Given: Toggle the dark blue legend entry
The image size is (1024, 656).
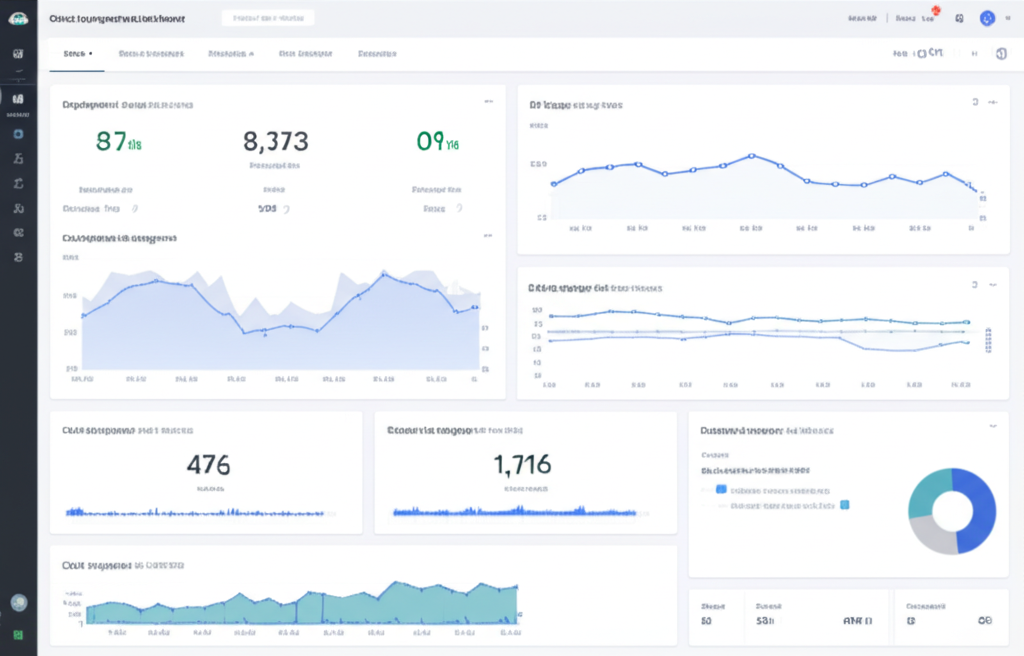Looking at the screenshot, I should click(721, 490).
